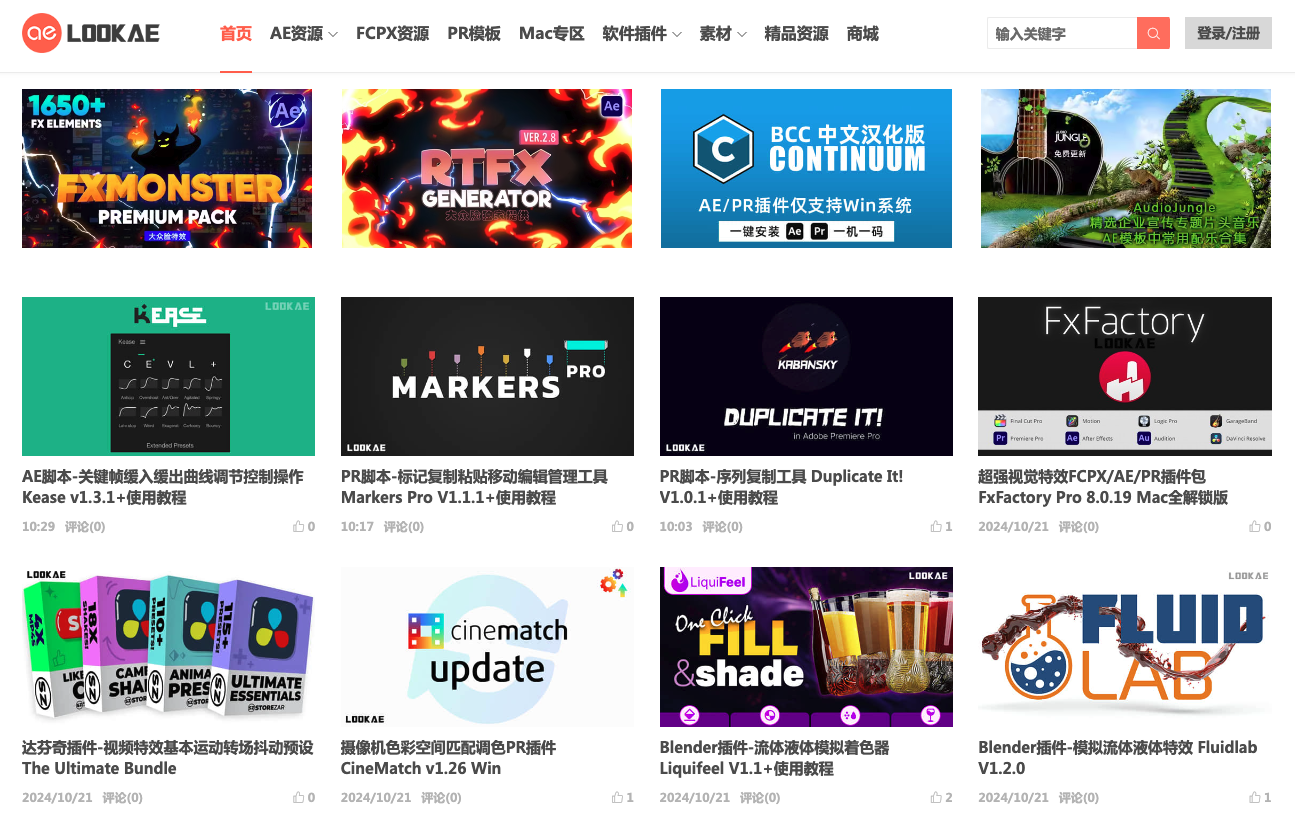The width and height of the screenshot is (1295, 823).
Task: Open the RTFX Generator banner
Action: pyautogui.click(x=486, y=168)
